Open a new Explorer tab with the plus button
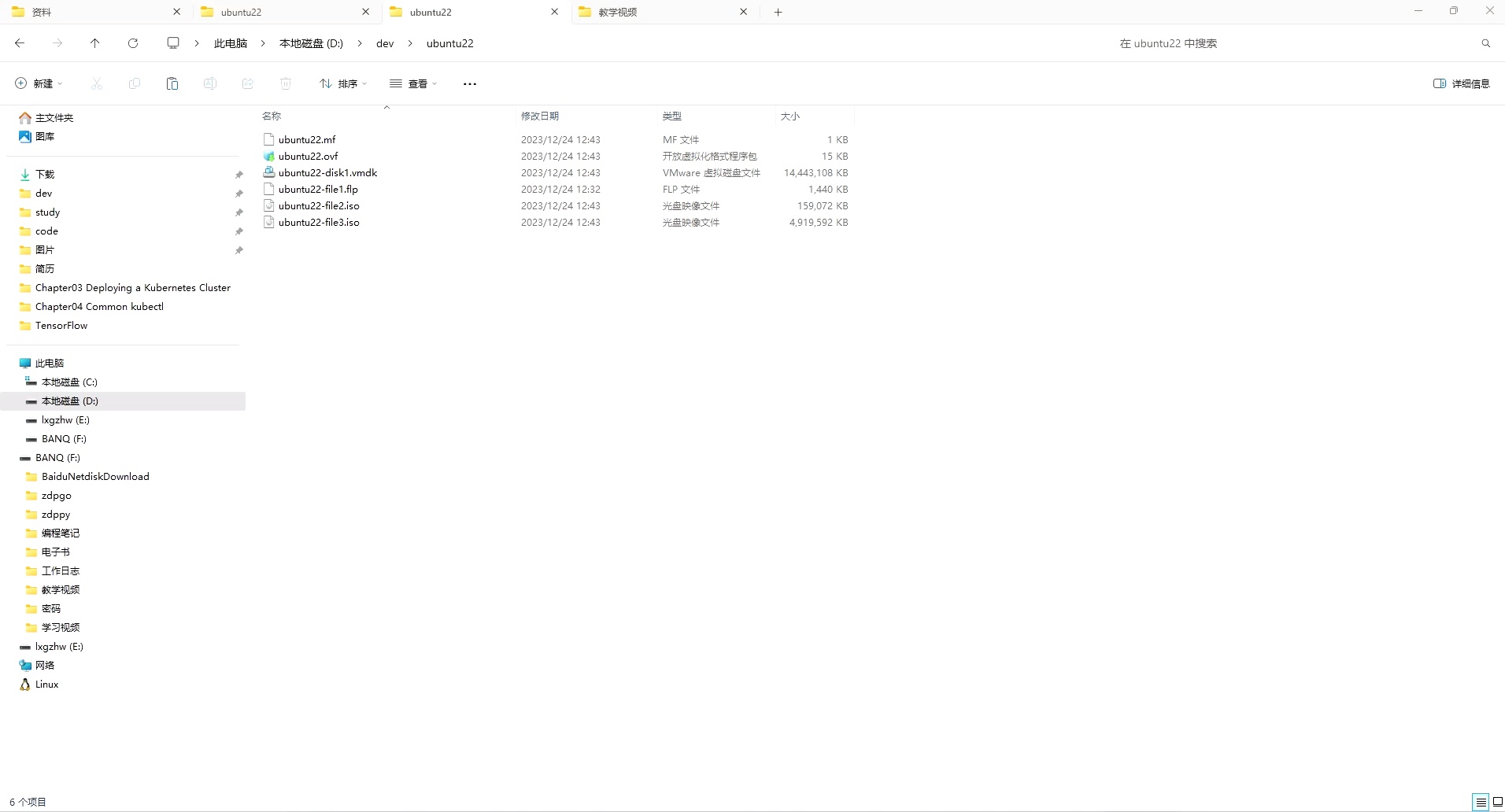 click(x=777, y=12)
